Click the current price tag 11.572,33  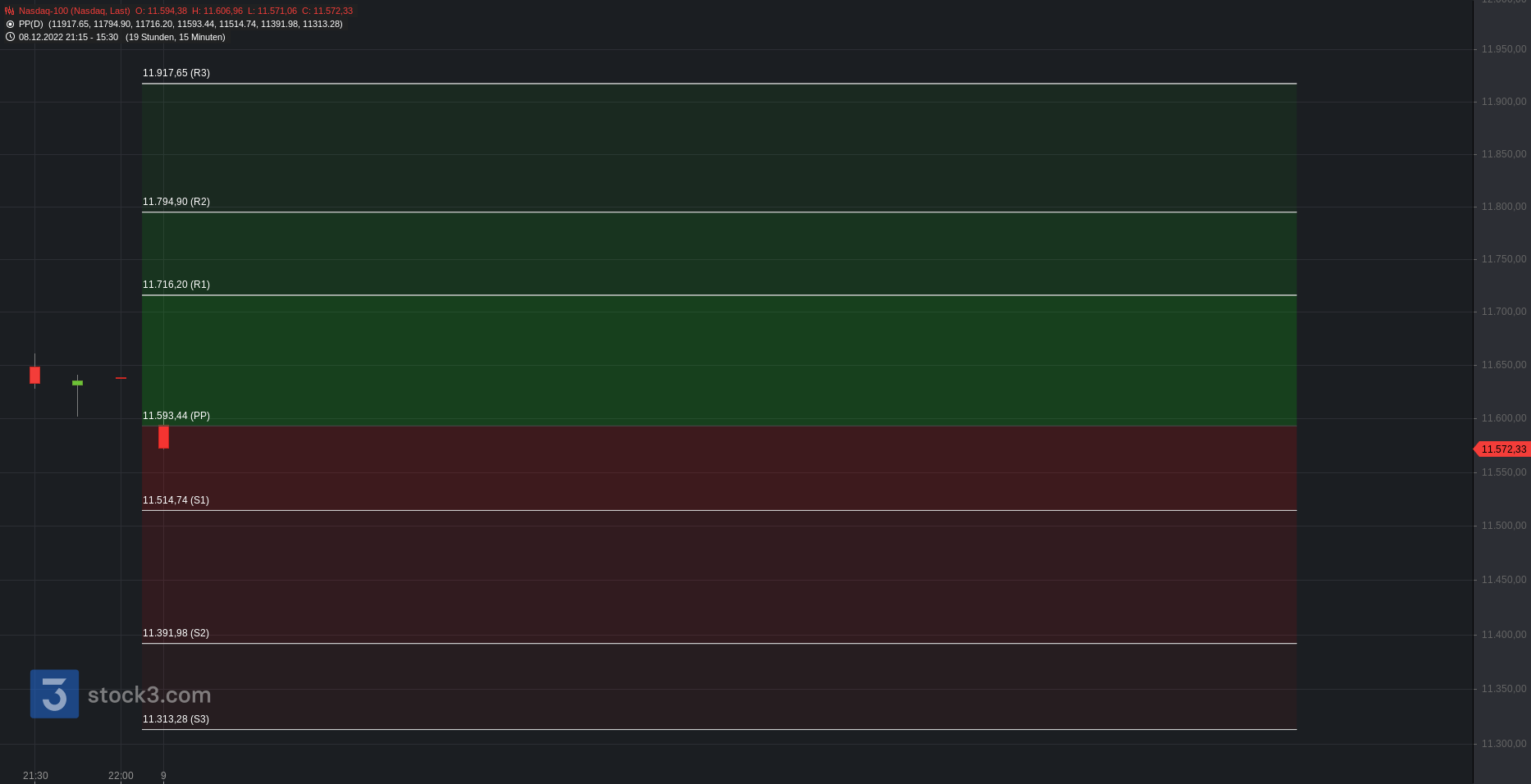1502,449
